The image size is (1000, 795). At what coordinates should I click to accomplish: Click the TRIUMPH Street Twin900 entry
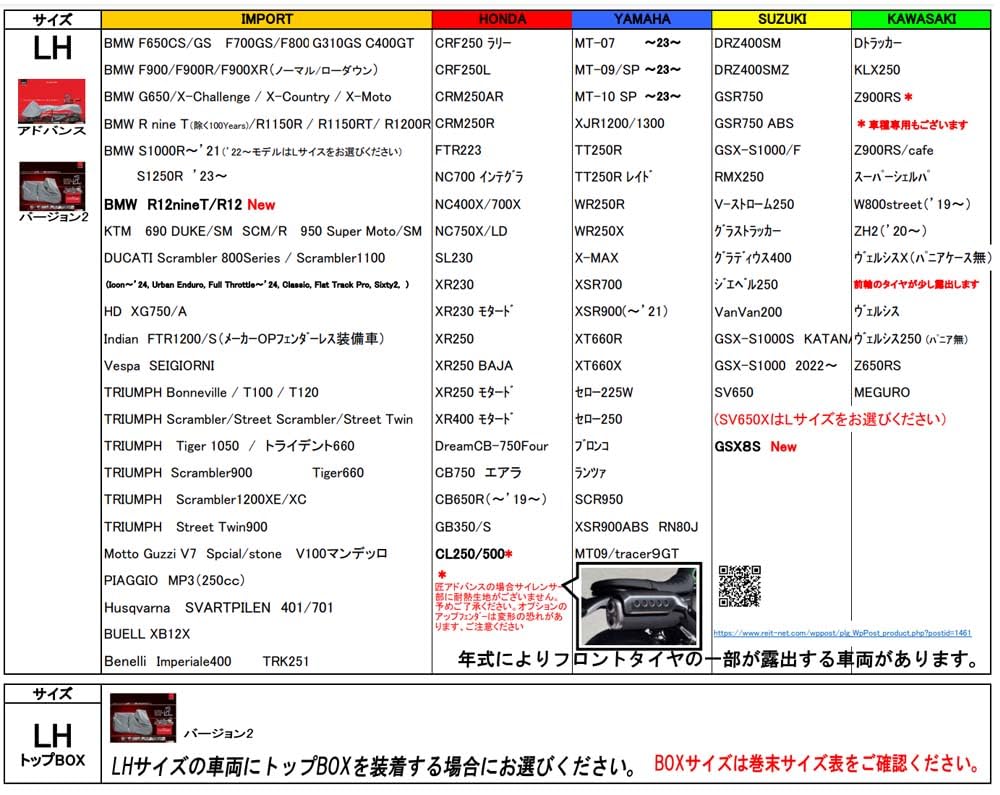[185, 527]
